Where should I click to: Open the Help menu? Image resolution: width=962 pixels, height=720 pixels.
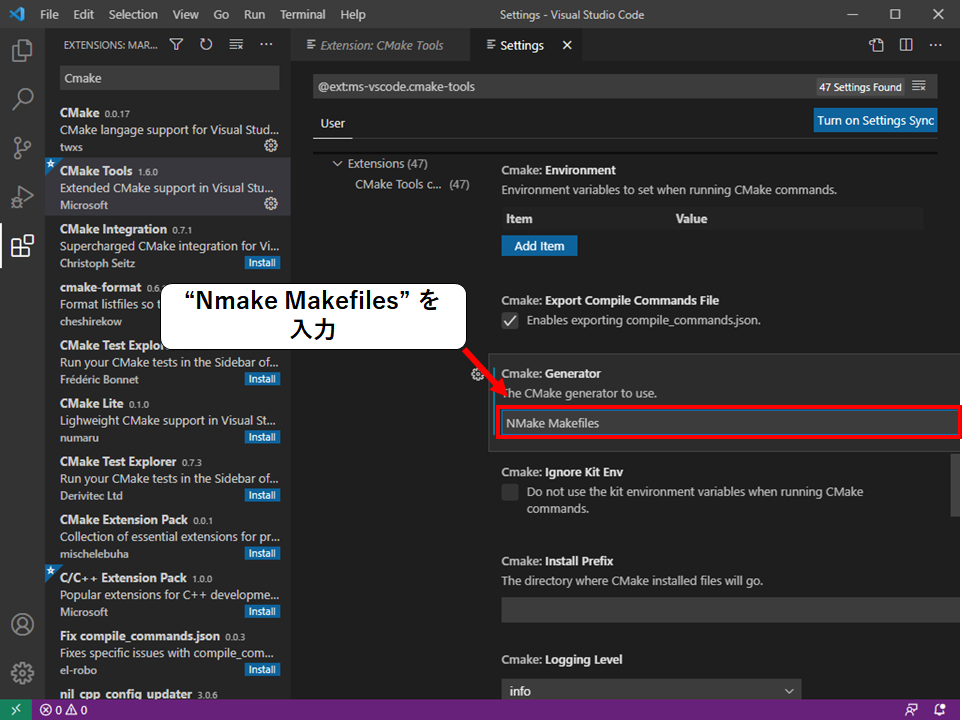(353, 14)
